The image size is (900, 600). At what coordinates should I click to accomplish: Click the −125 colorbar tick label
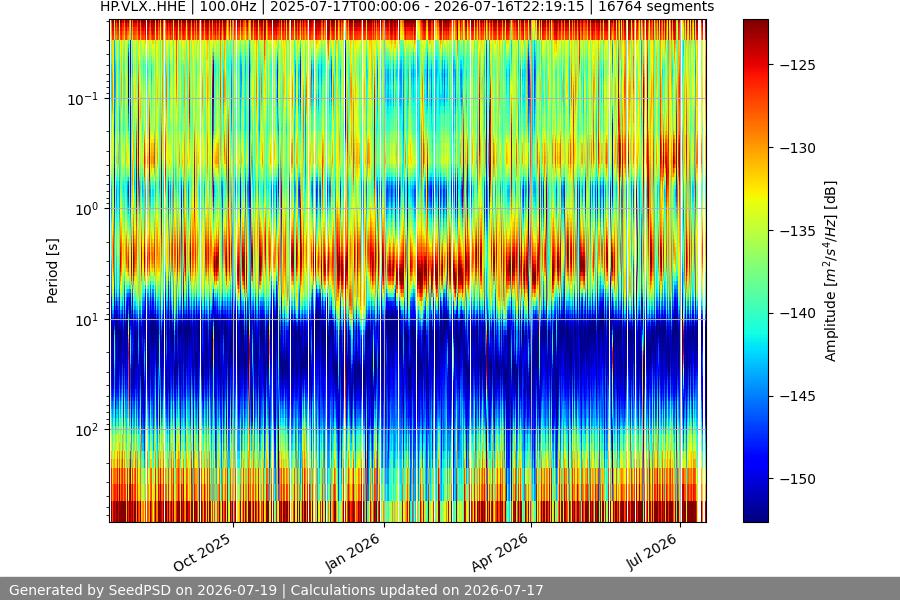pos(798,65)
